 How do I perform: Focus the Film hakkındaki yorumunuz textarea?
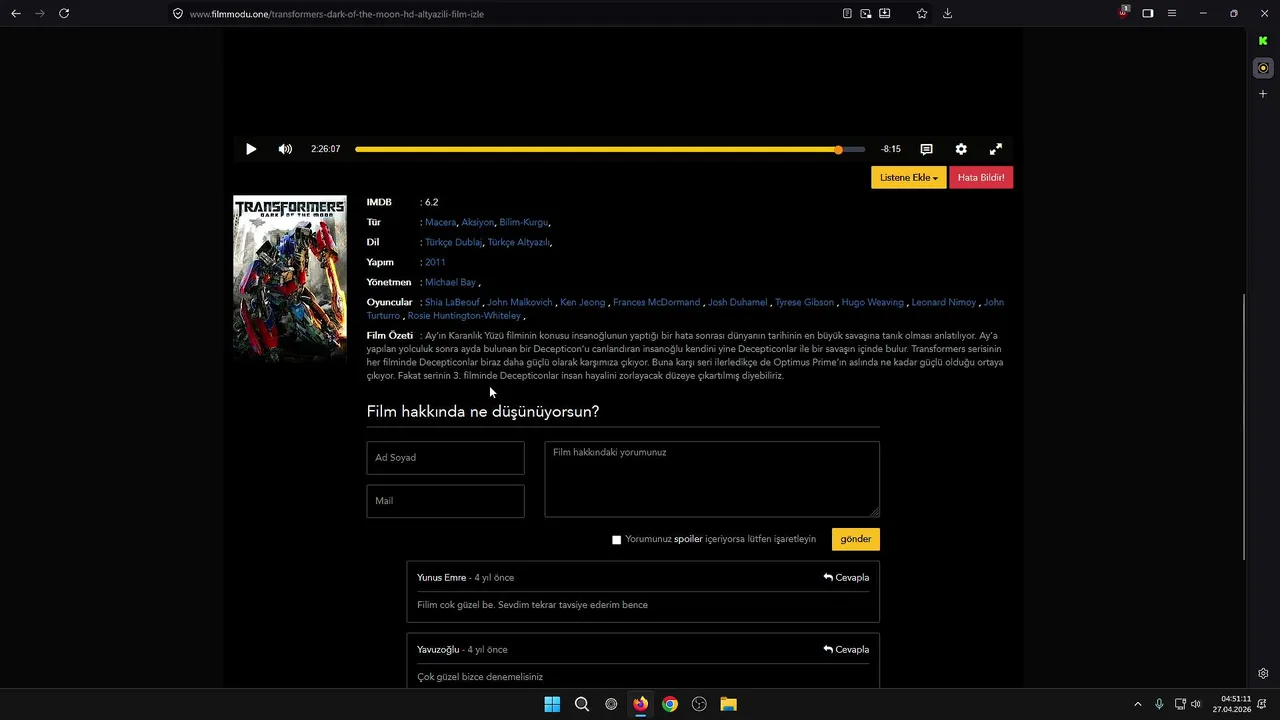point(712,480)
